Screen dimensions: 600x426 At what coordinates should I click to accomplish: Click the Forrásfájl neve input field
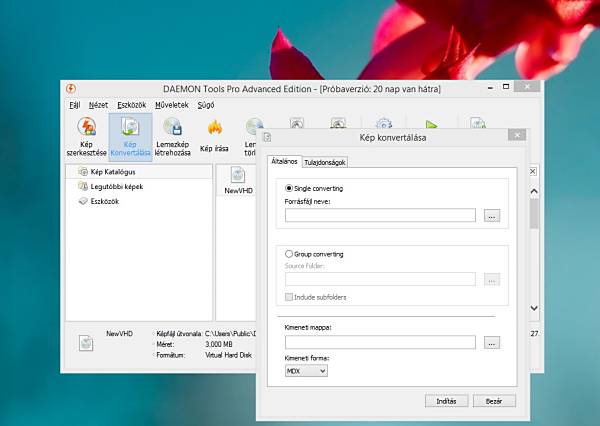(380, 215)
